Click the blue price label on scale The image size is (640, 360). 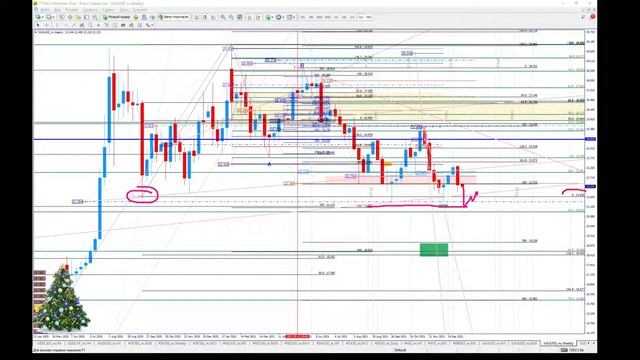tap(590, 139)
